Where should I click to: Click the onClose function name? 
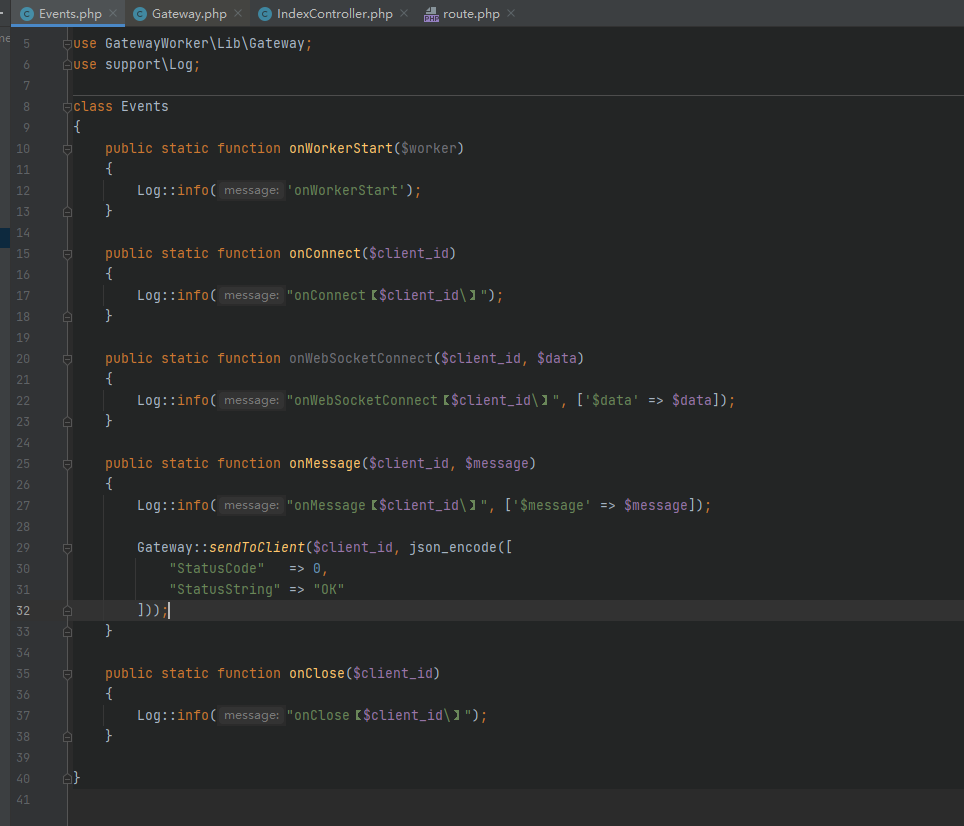(x=317, y=674)
